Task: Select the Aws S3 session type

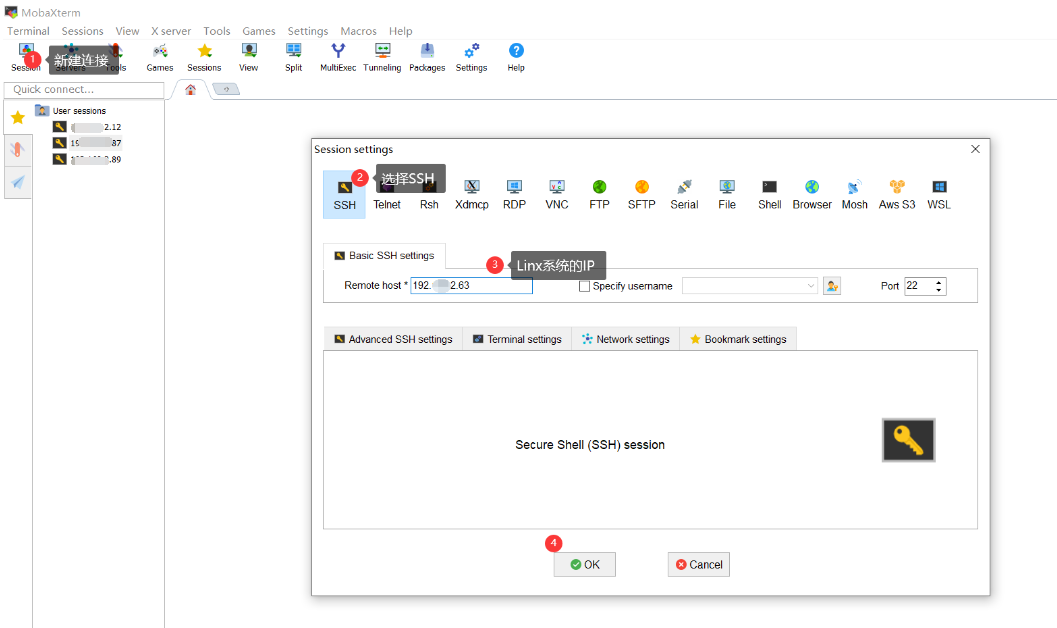Action: [897, 195]
